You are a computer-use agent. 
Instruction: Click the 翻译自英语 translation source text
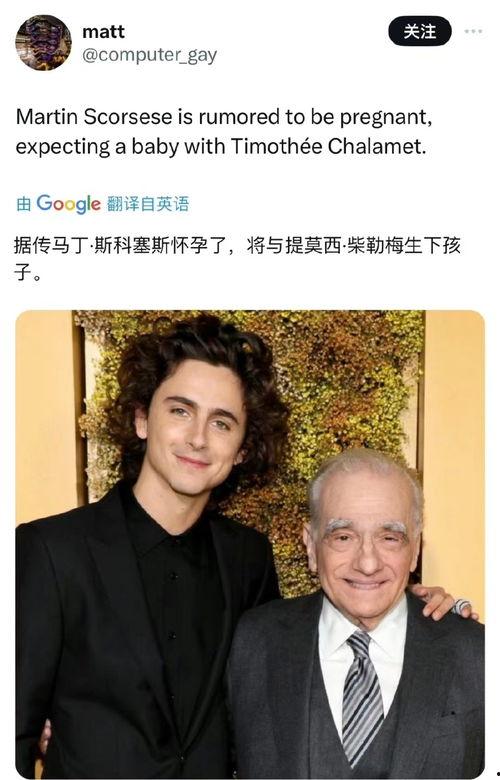[x=148, y=204]
